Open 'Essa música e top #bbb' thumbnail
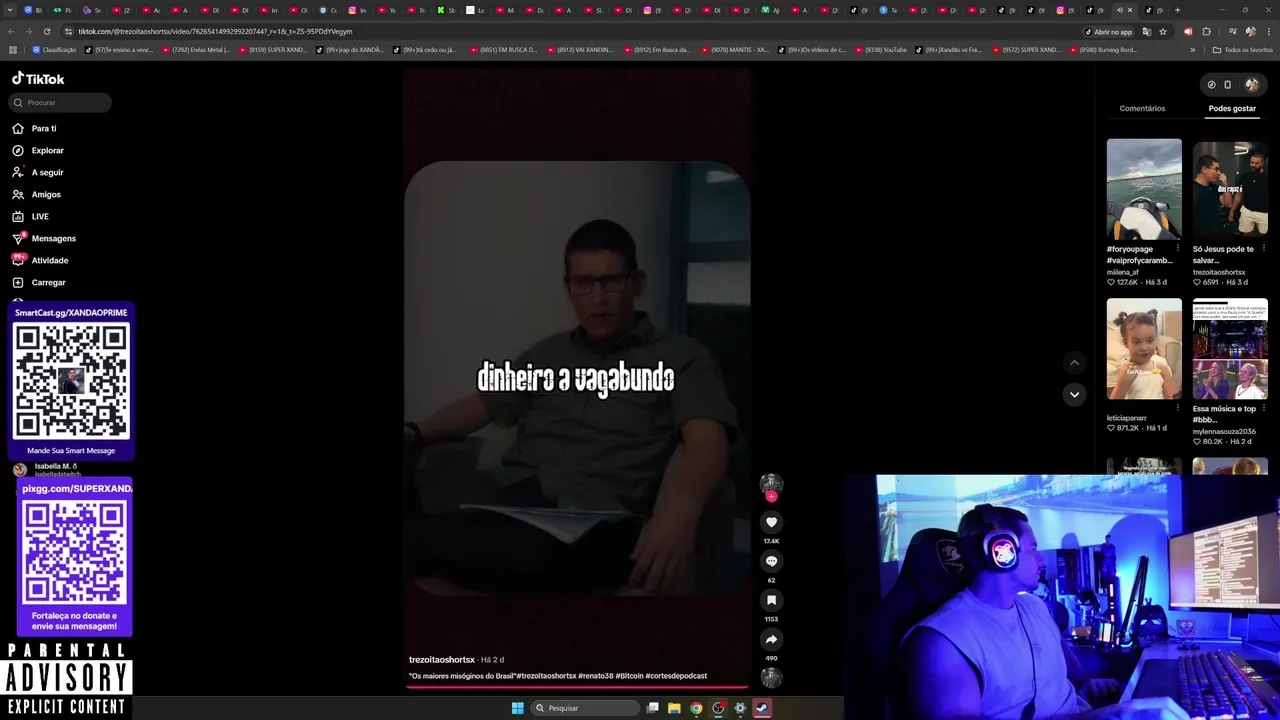 click(x=1230, y=349)
